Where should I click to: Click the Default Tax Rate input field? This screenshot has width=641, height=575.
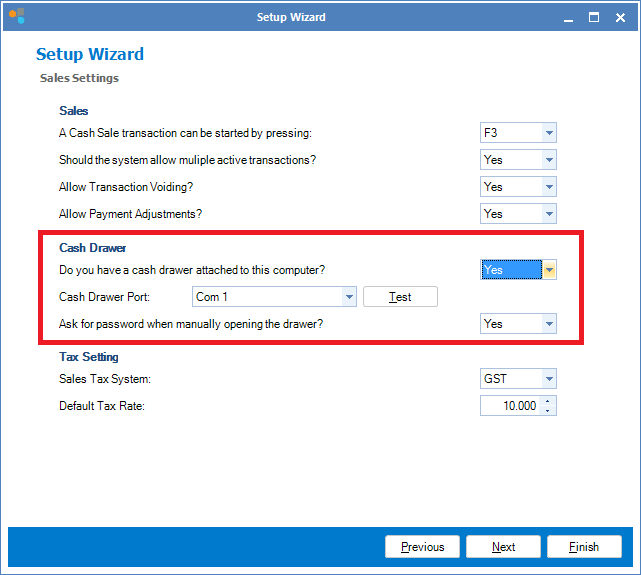coord(510,406)
